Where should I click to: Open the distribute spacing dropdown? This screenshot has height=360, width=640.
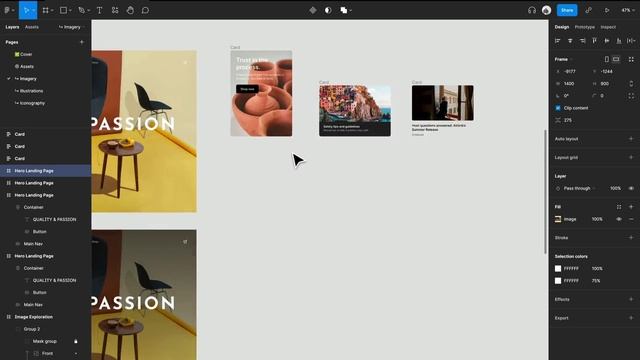point(632,40)
